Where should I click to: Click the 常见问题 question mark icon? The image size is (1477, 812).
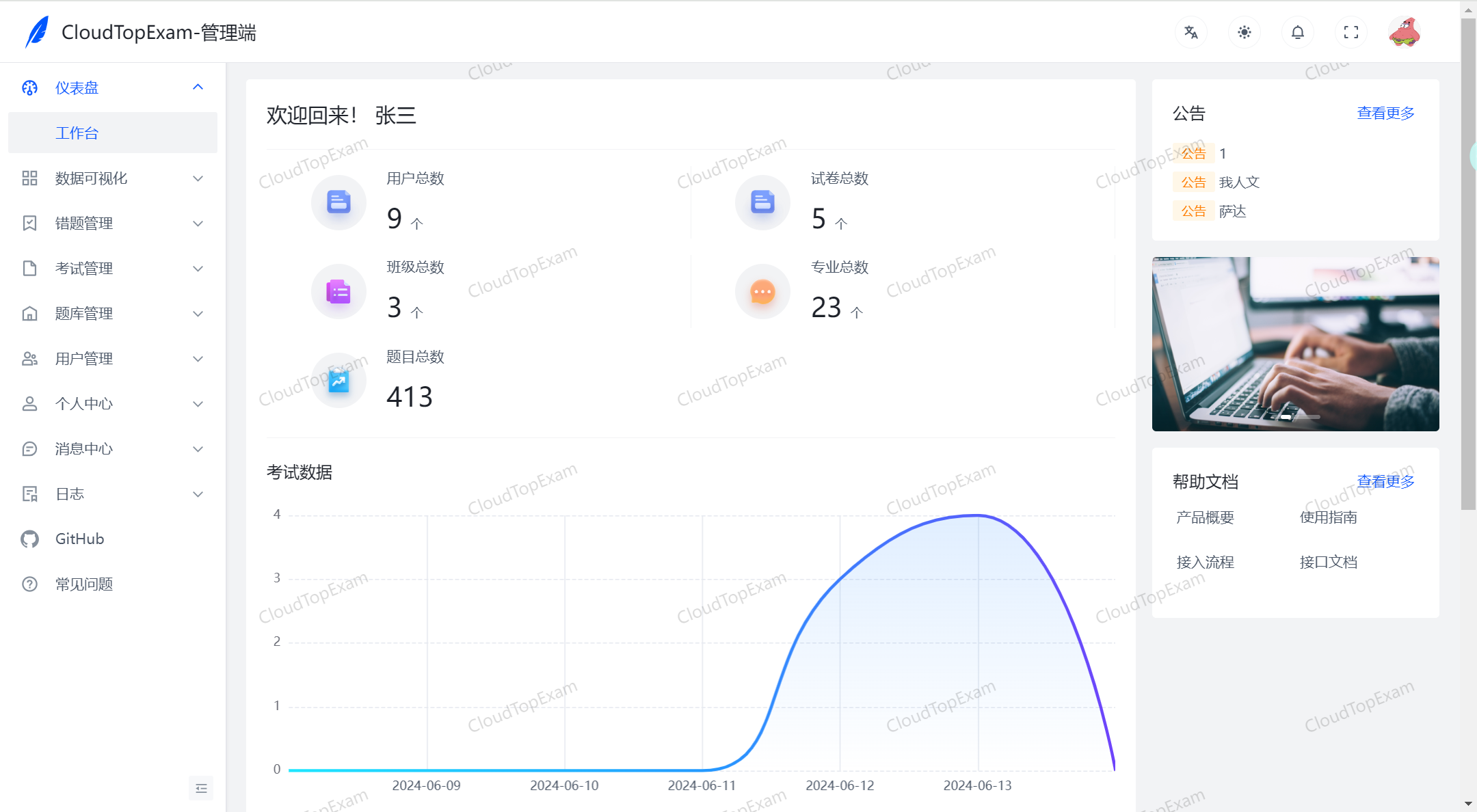29,584
